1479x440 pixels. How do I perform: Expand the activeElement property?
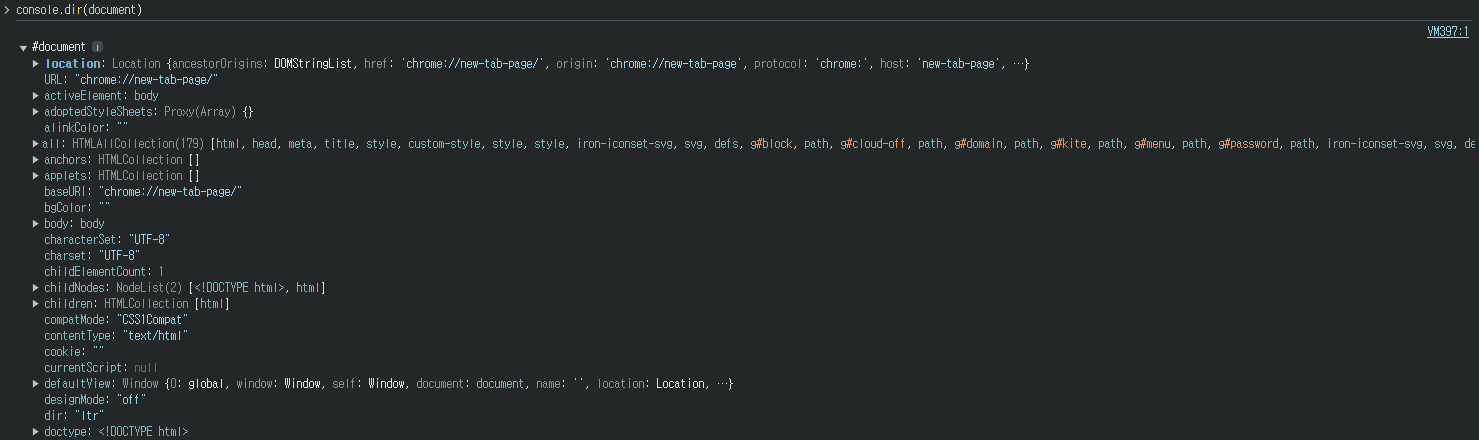click(36, 96)
